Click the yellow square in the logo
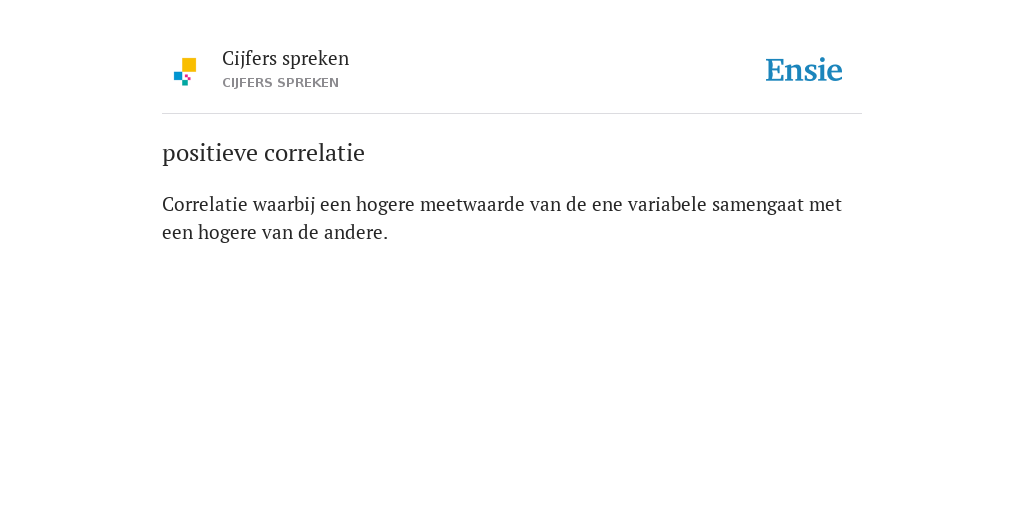1024x512 pixels. point(189,65)
